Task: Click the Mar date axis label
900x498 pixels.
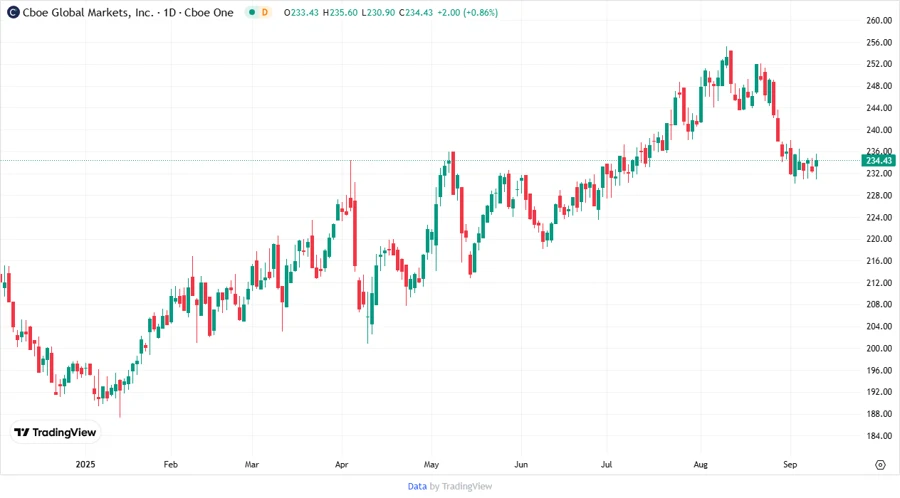Action: click(251, 464)
